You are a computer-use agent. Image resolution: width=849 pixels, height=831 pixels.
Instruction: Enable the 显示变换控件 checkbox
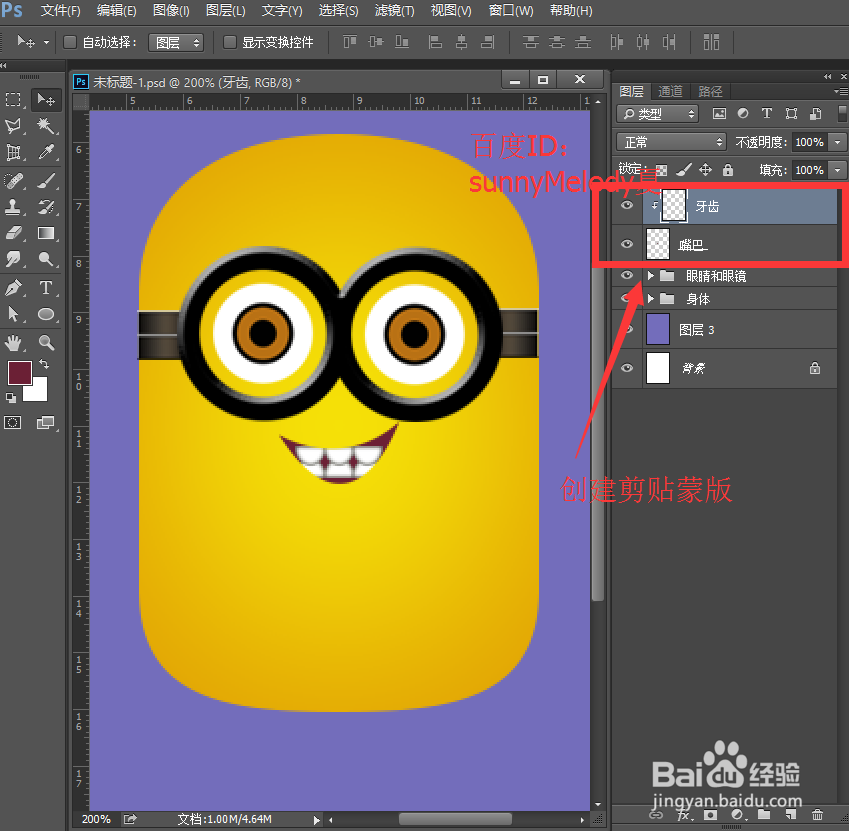coord(230,42)
